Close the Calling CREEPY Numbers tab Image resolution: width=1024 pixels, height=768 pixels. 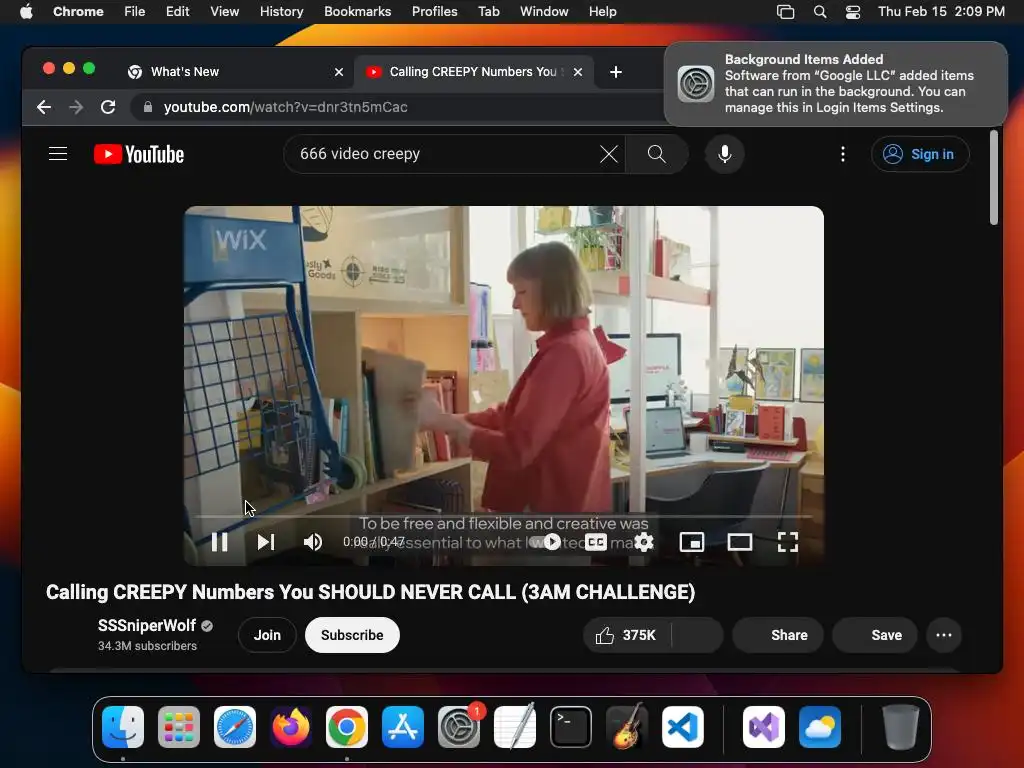click(577, 72)
